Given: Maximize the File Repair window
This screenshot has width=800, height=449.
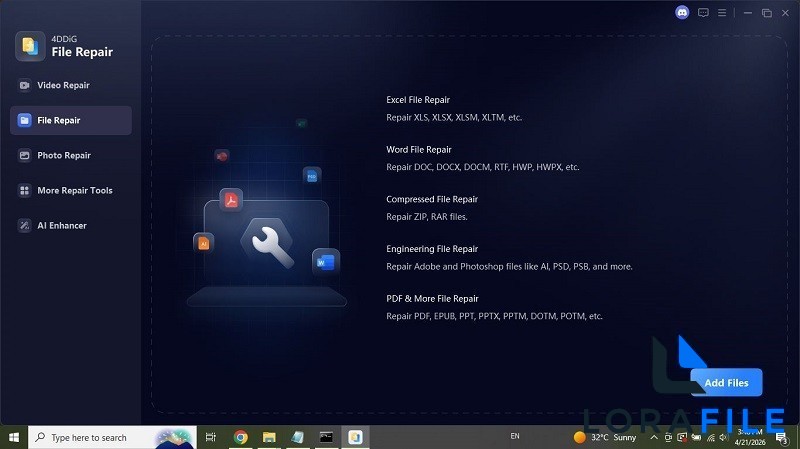Looking at the screenshot, I should [x=767, y=13].
